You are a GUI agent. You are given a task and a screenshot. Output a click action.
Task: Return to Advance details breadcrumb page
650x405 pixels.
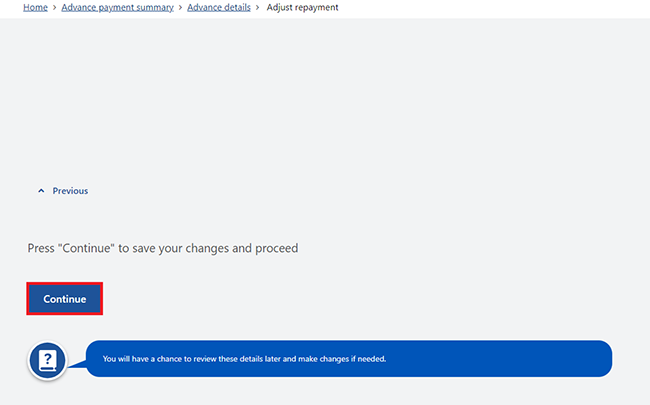pyautogui.click(x=219, y=7)
